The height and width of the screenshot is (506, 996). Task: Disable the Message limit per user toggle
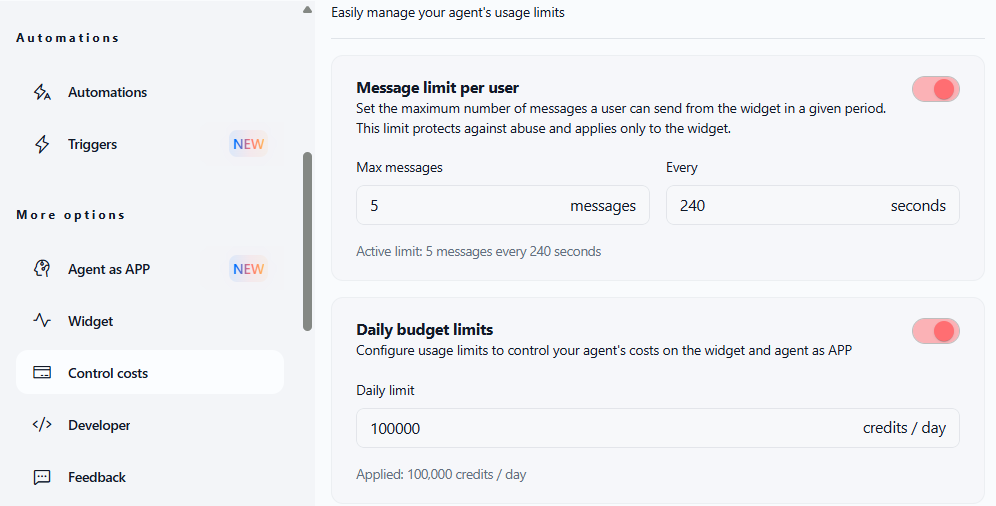coord(935,89)
